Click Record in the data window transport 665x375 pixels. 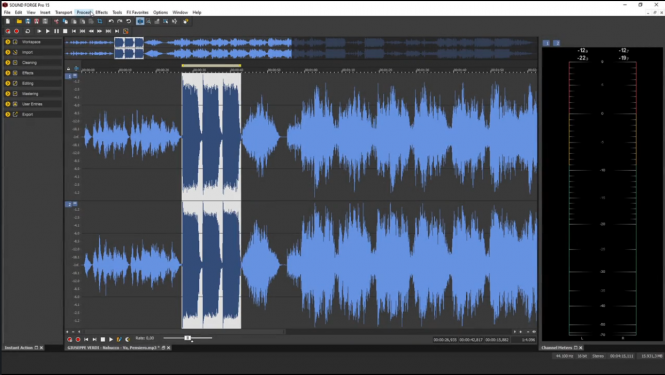78,339
